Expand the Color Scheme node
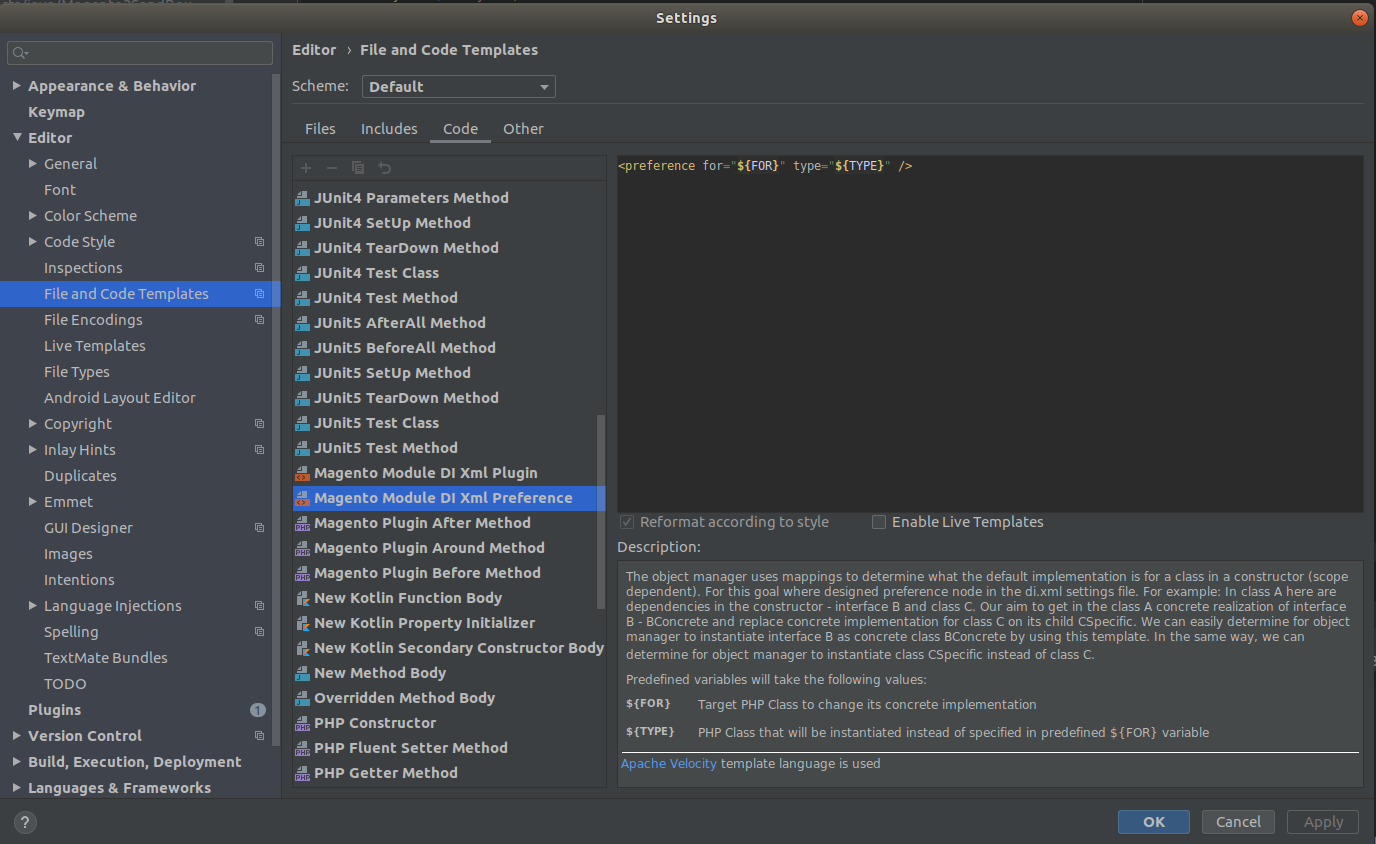Image resolution: width=1376 pixels, height=844 pixels. pos(33,216)
